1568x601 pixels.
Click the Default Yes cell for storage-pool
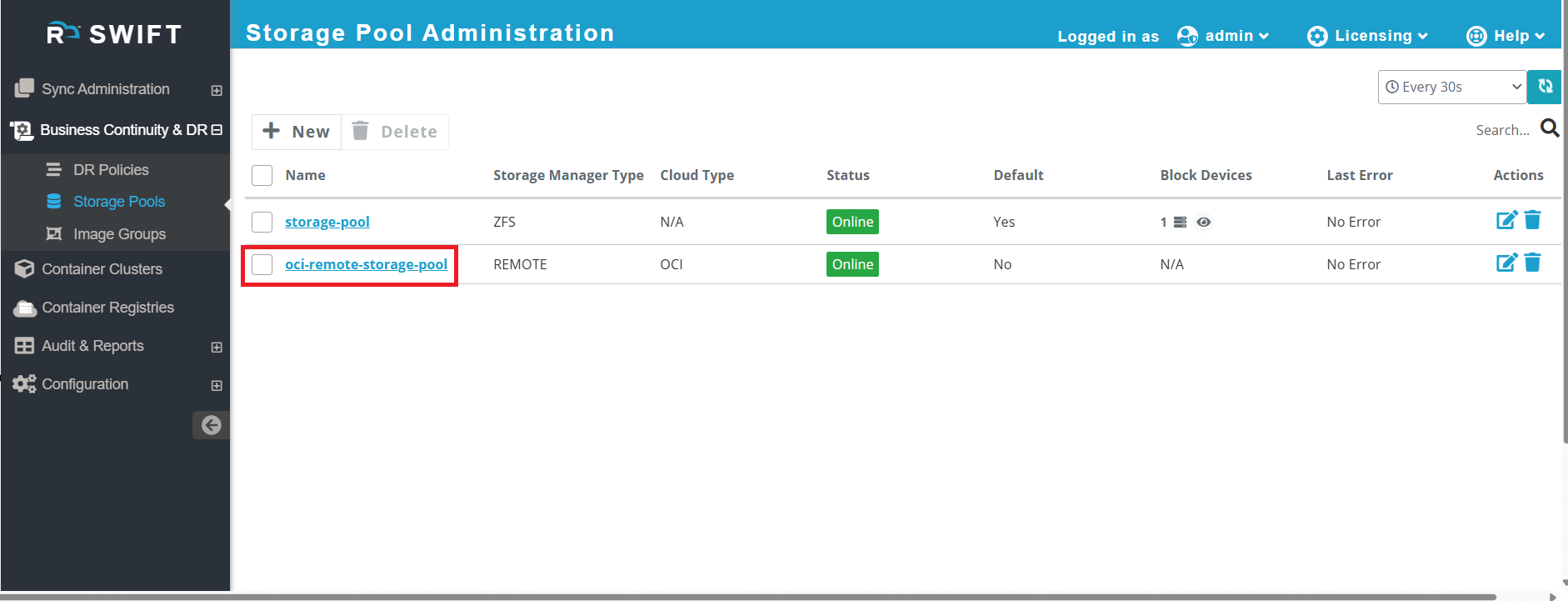(x=1004, y=222)
